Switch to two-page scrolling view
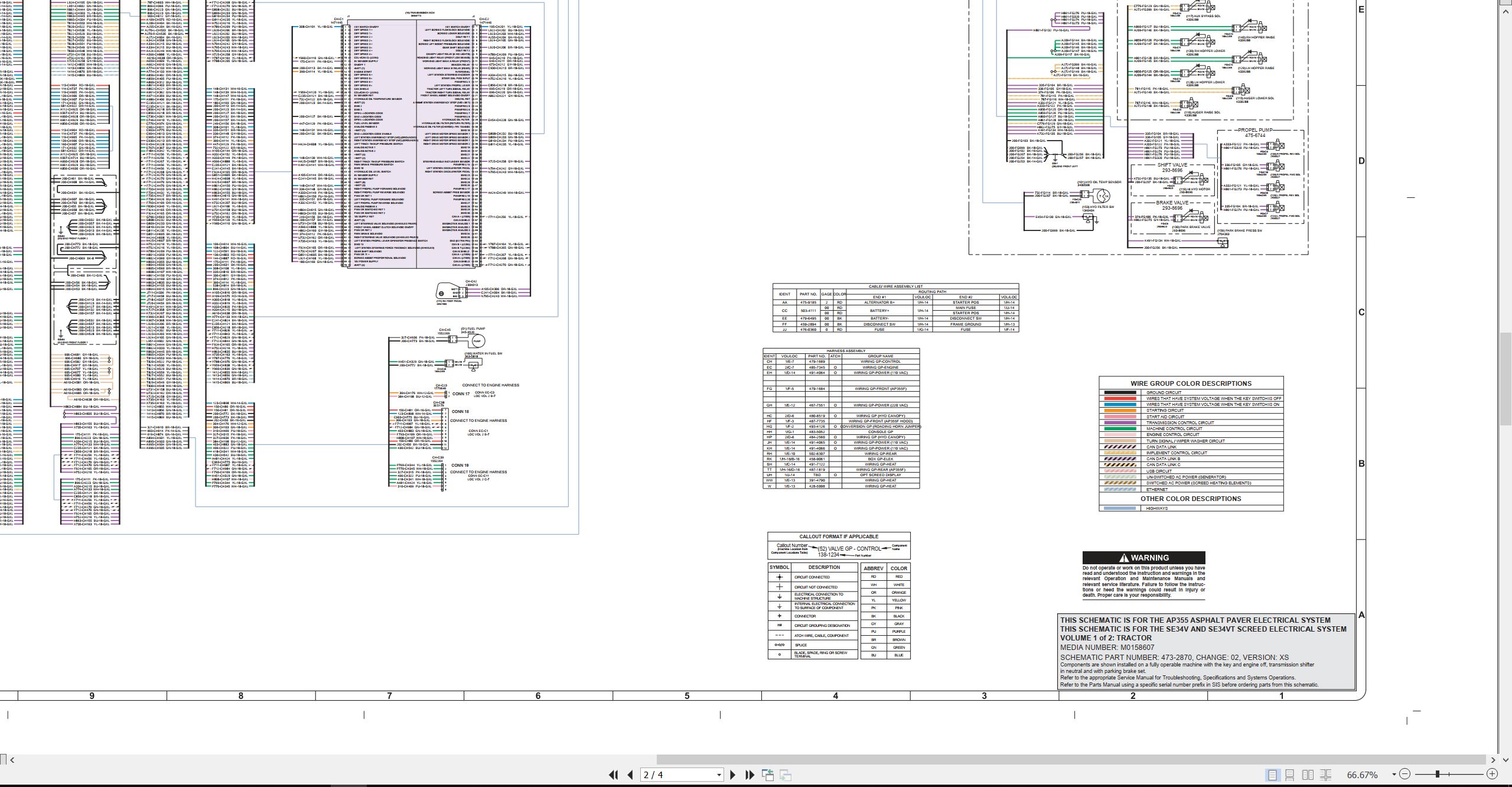The width and height of the screenshot is (1512, 787). click(x=1325, y=775)
